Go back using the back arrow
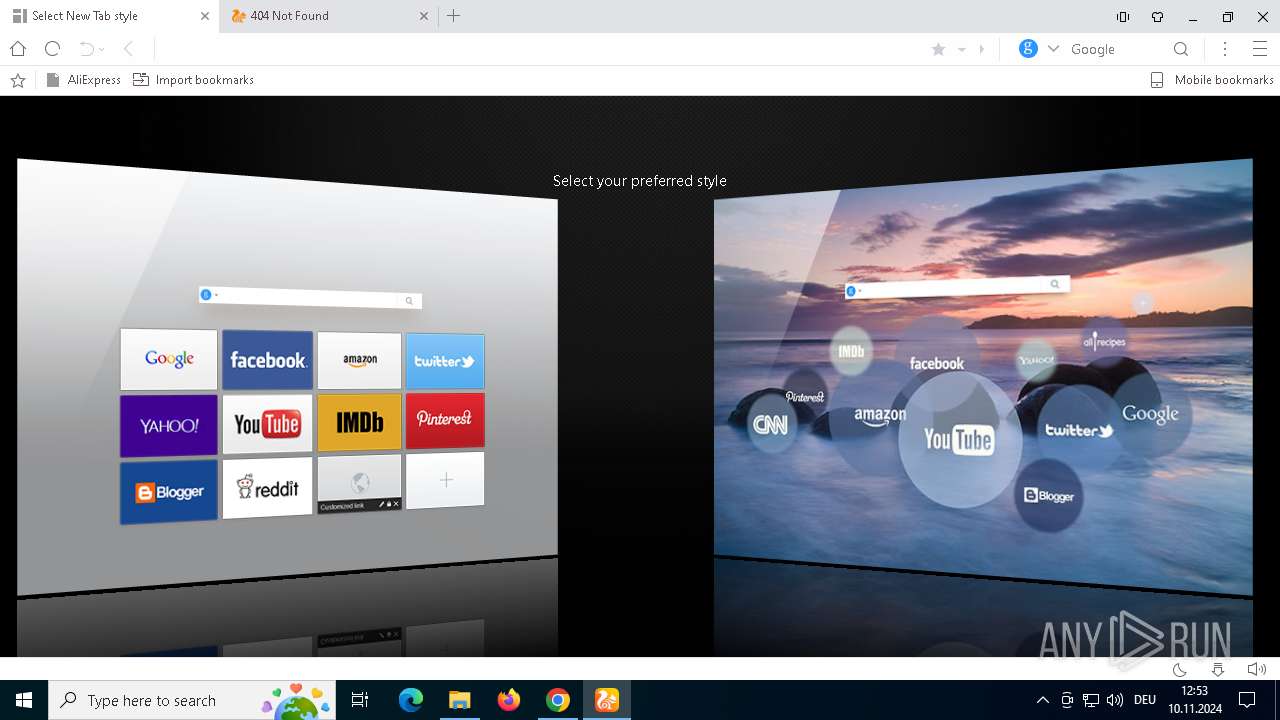Image resolution: width=1280 pixels, height=720 pixels. [128, 49]
